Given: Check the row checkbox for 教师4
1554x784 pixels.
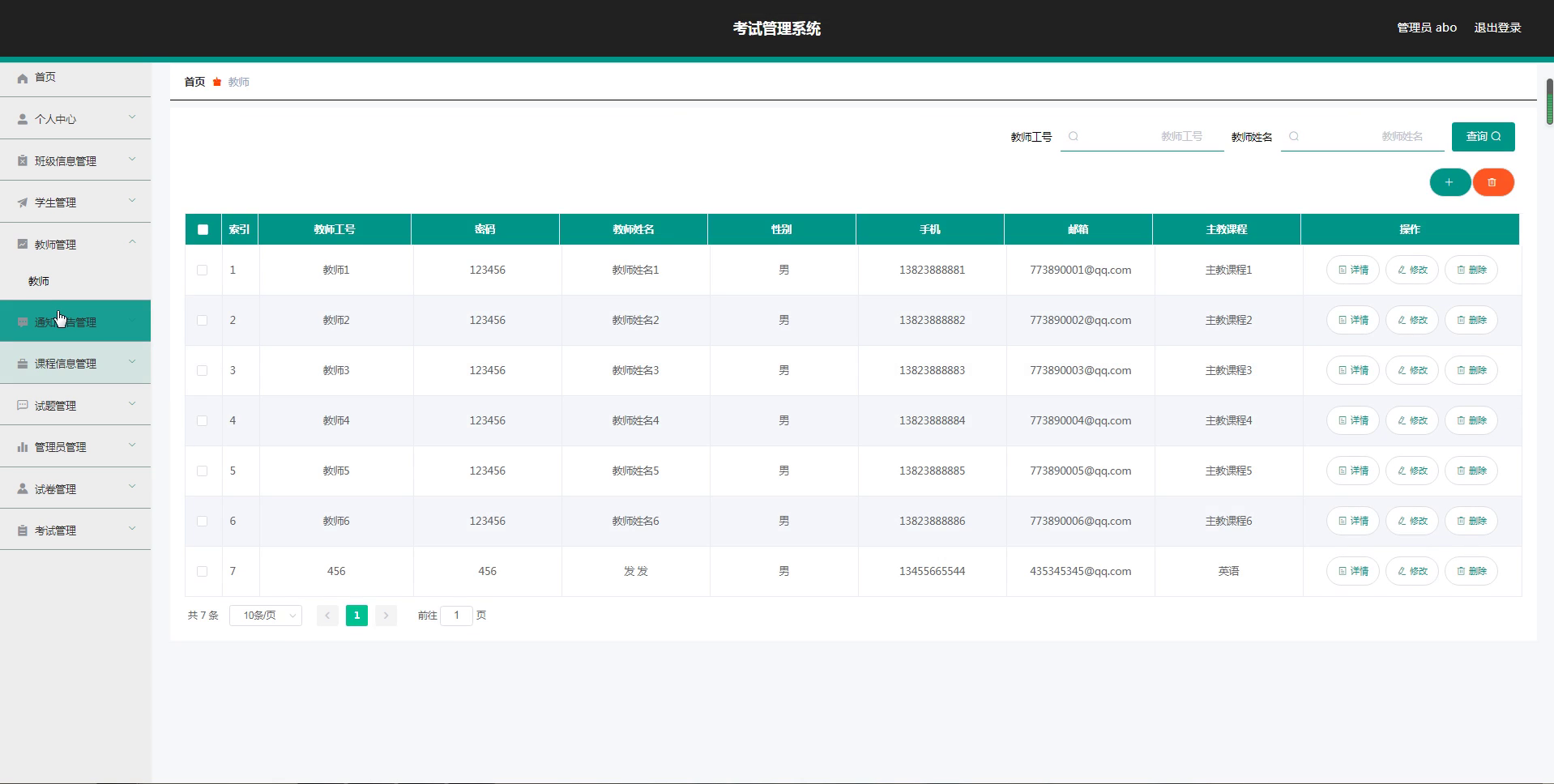Looking at the screenshot, I should pos(203,420).
